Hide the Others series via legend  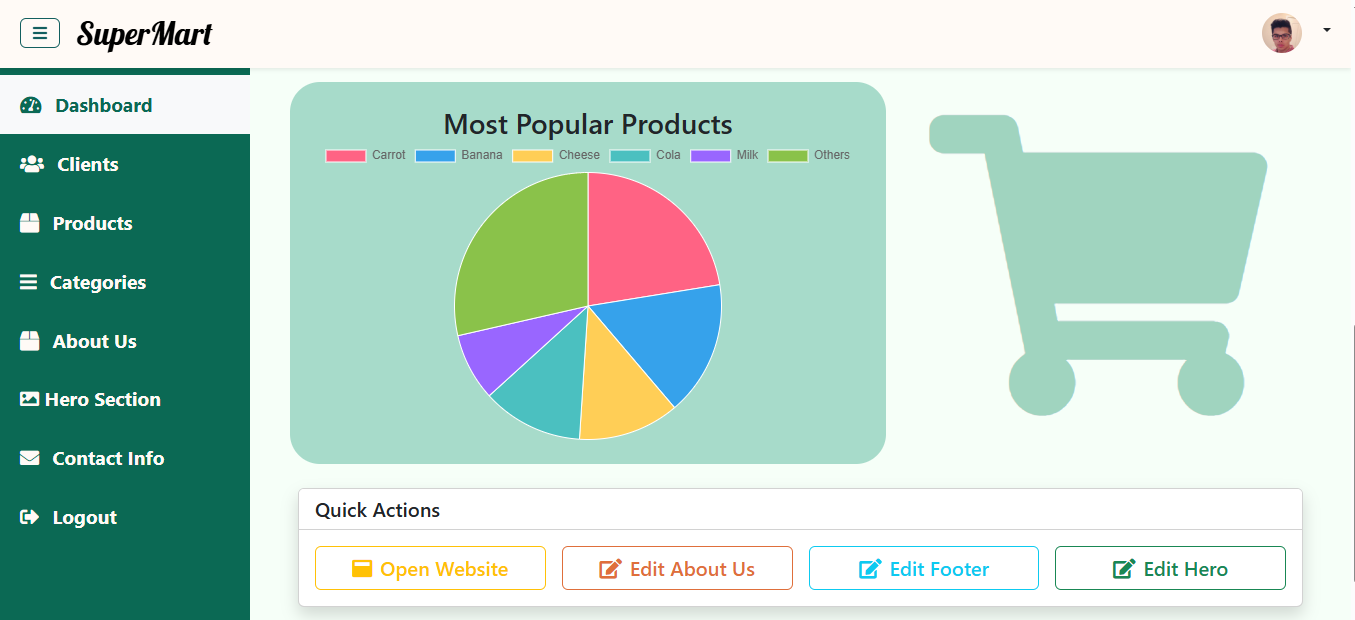[809, 155]
